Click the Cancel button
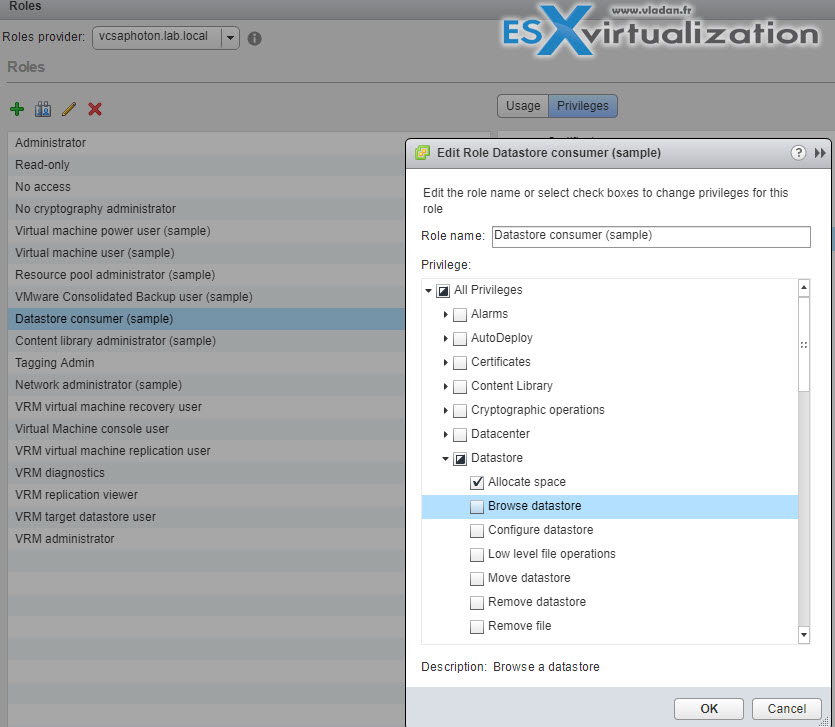835x727 pixels. click(787, 709)
